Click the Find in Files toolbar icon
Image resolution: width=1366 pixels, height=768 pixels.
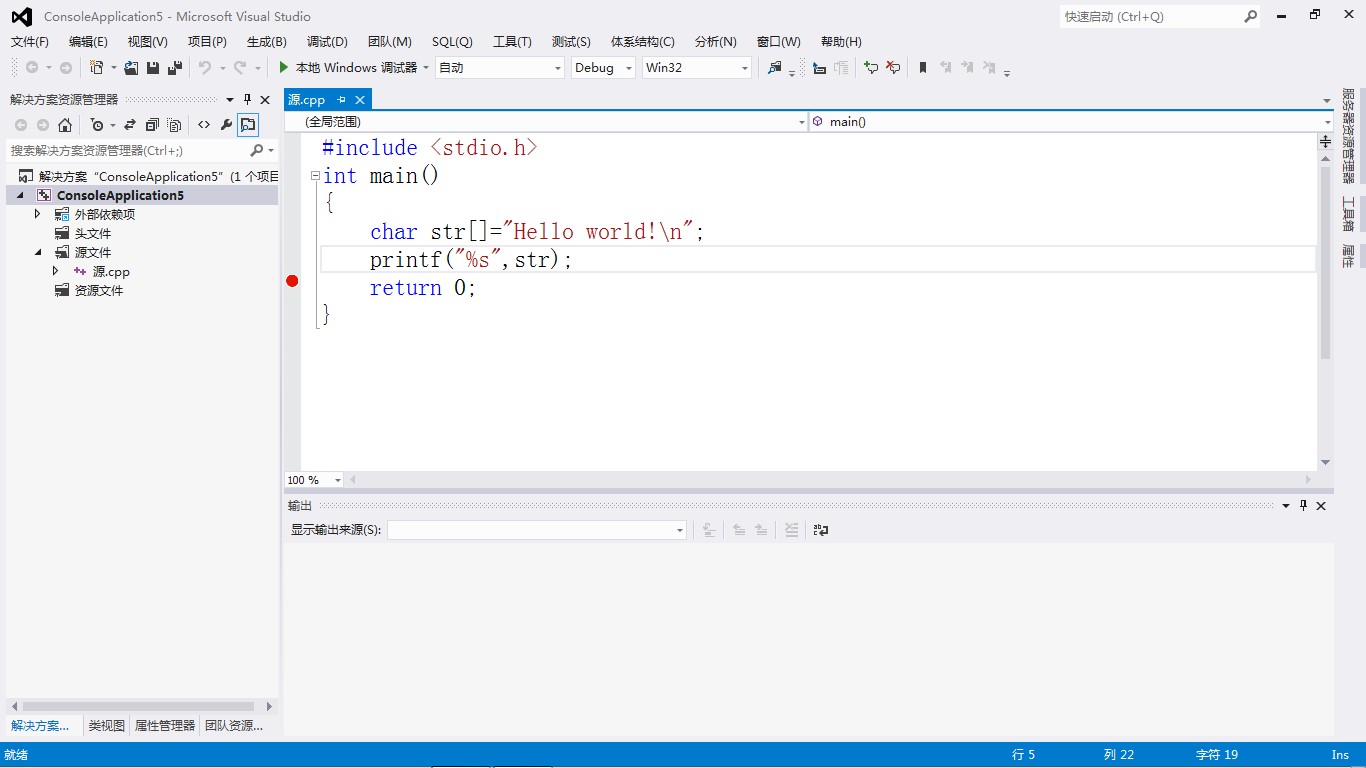(x=775, y=67)
